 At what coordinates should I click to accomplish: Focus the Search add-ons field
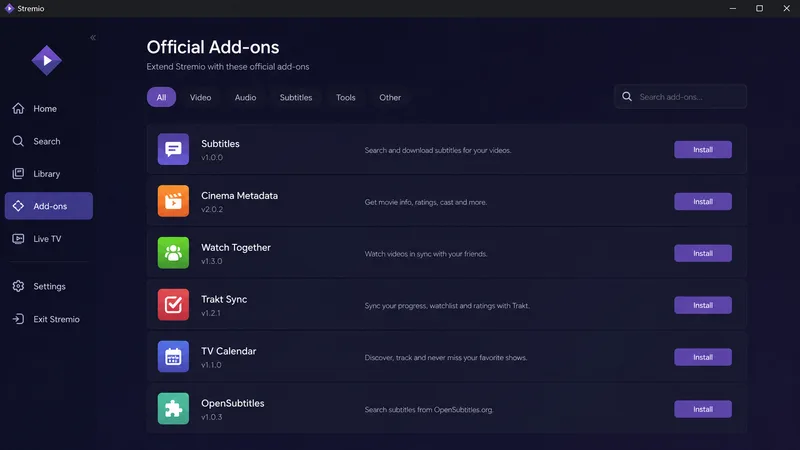click(681, 96)
